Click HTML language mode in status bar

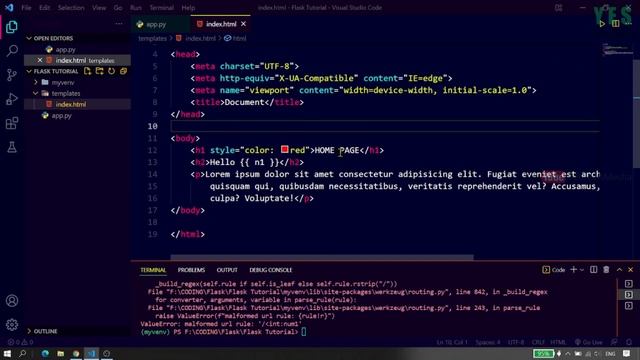558,342
